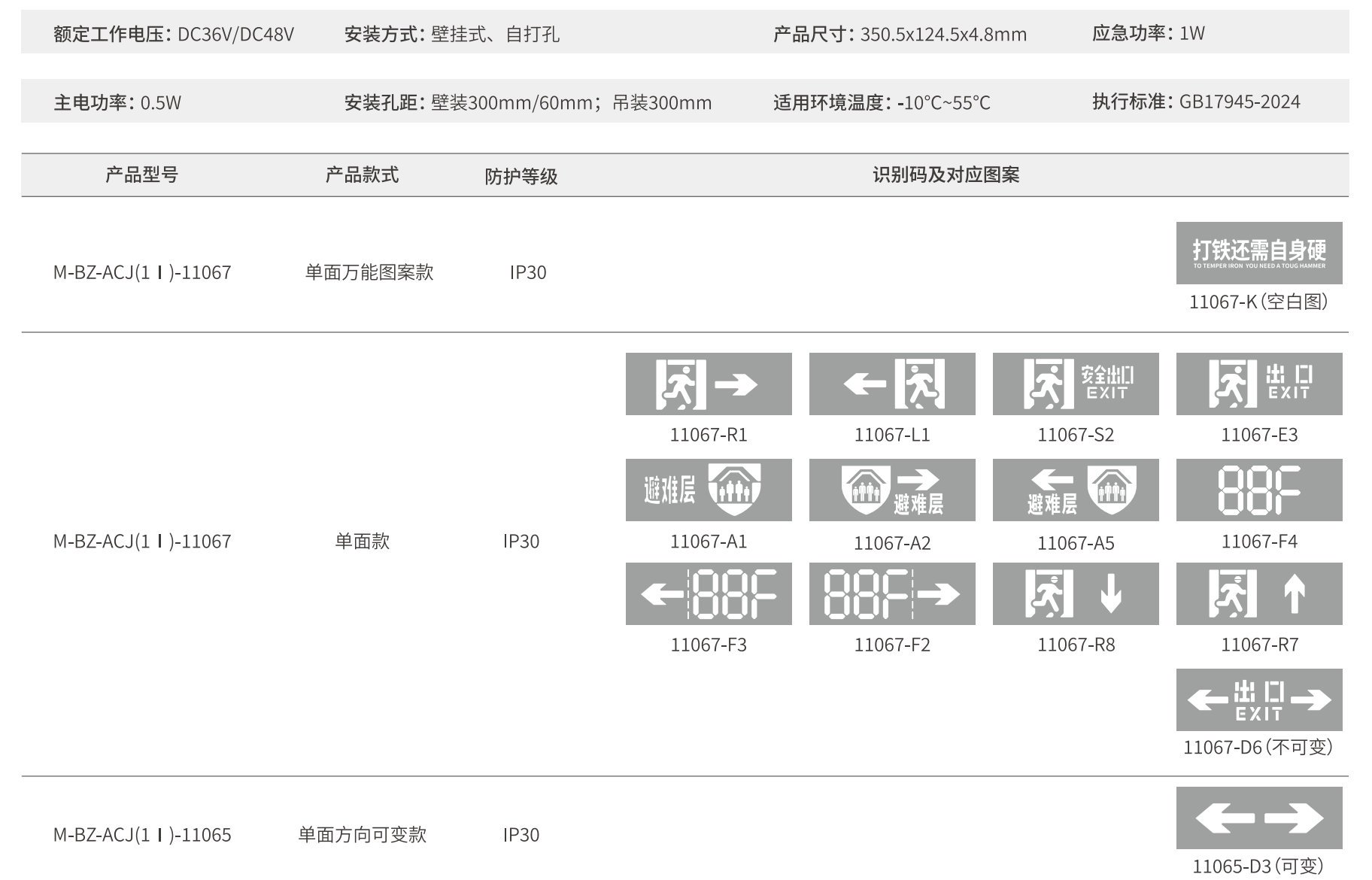Click the label 11067-R1
The image size is (1372, 880).
pos(709,435)
